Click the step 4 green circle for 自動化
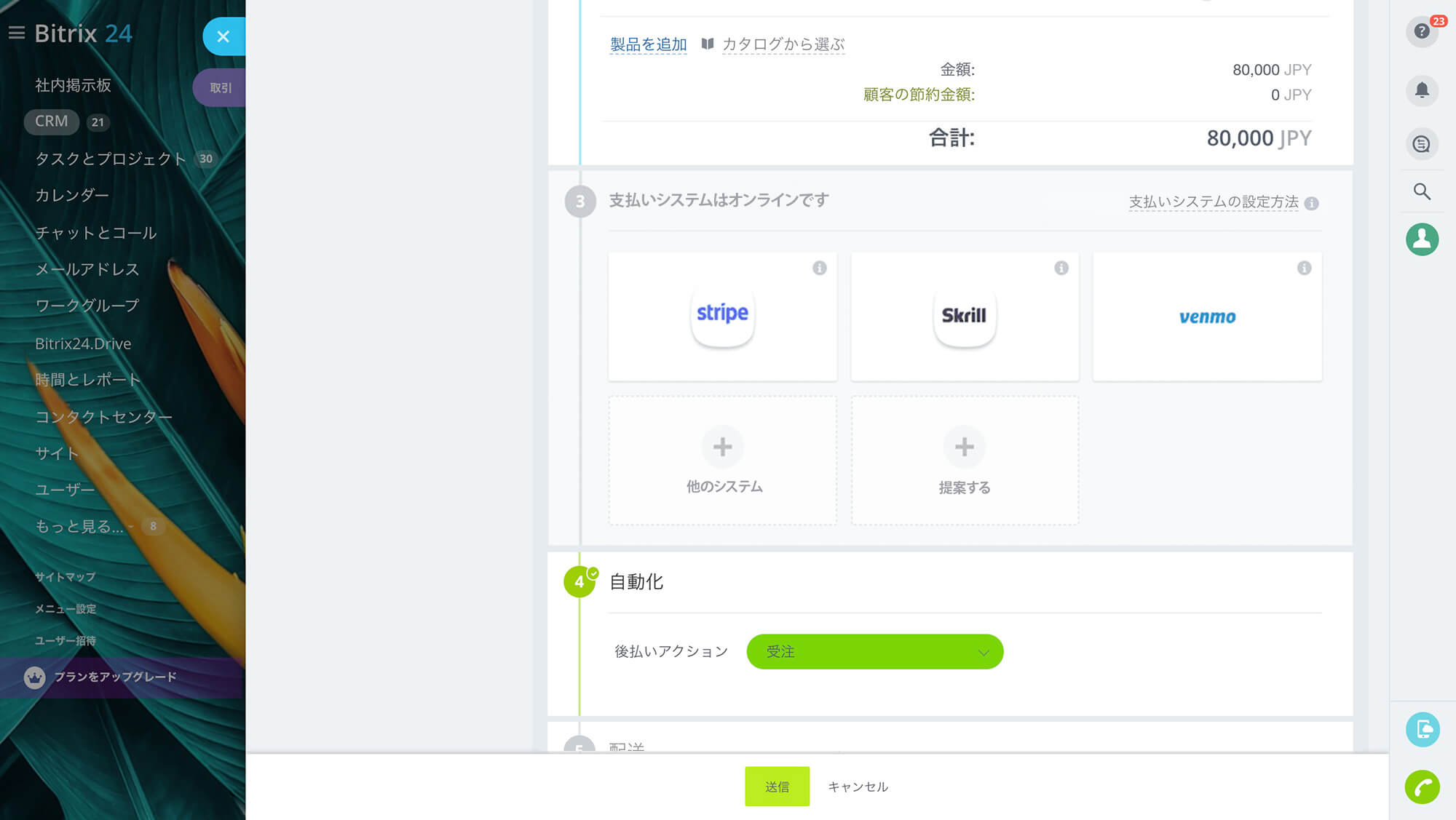The height and width of the screenshot is (820, 1456). [579, 581]
